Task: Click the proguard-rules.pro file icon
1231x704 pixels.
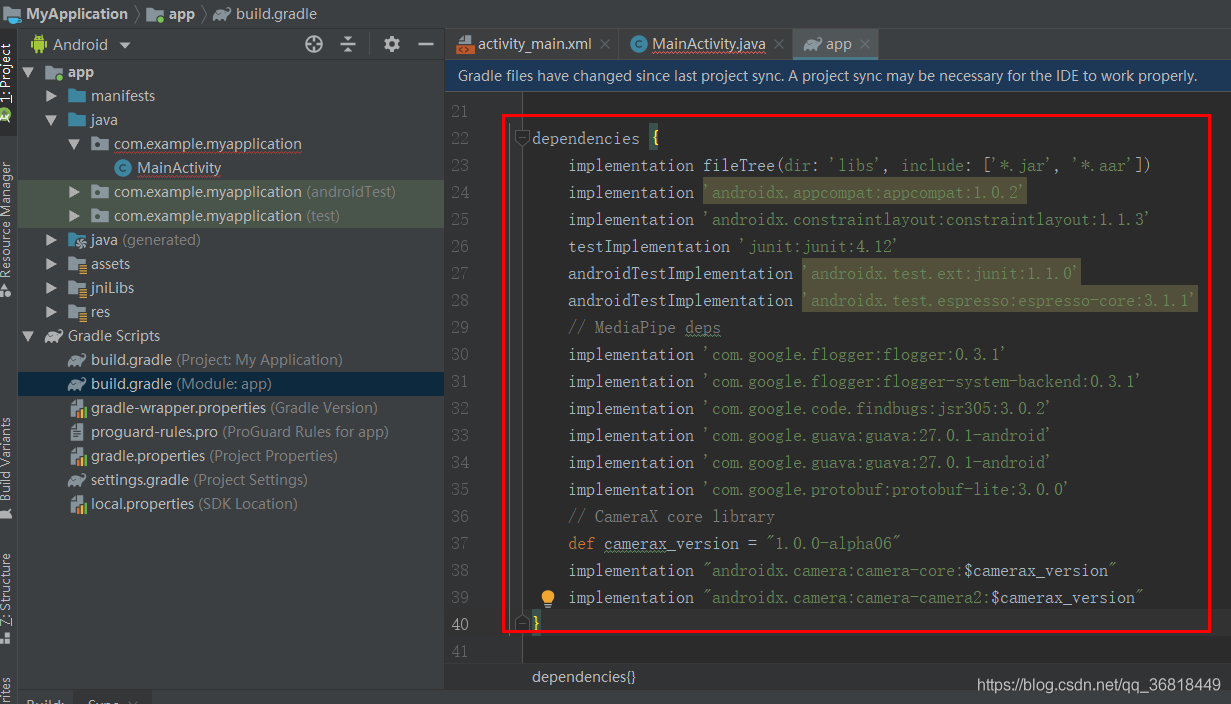Action: click(77, 432)
